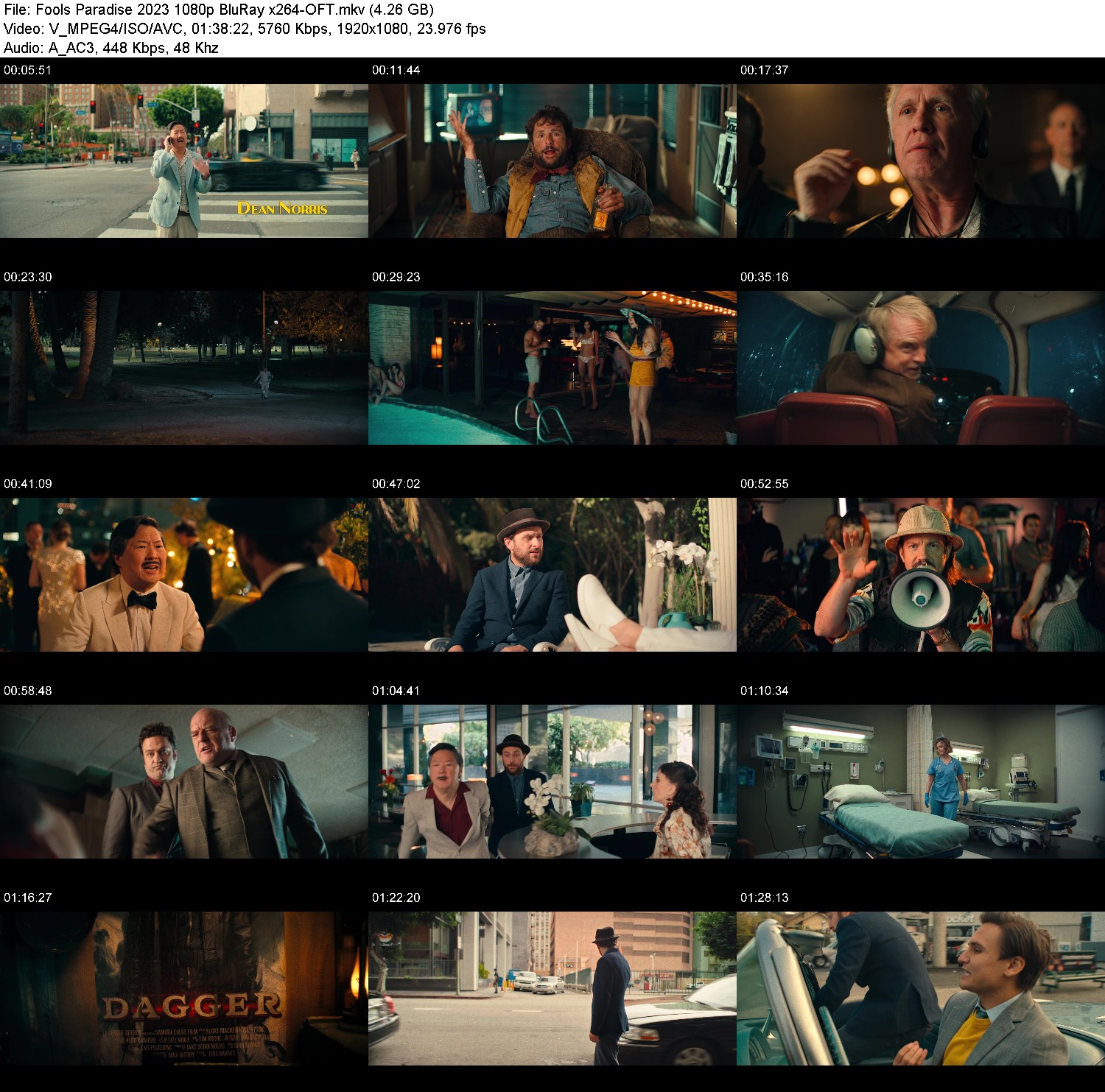Open the poolside frame at 00:29:23

[552, 367]
